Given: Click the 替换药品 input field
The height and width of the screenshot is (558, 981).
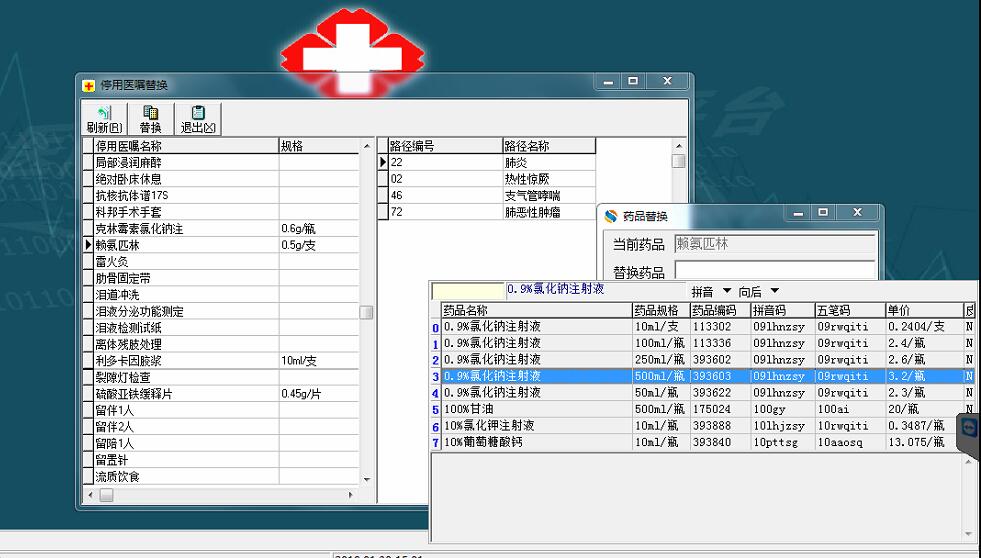Looking at the screenshot, I should click(775, 270).
